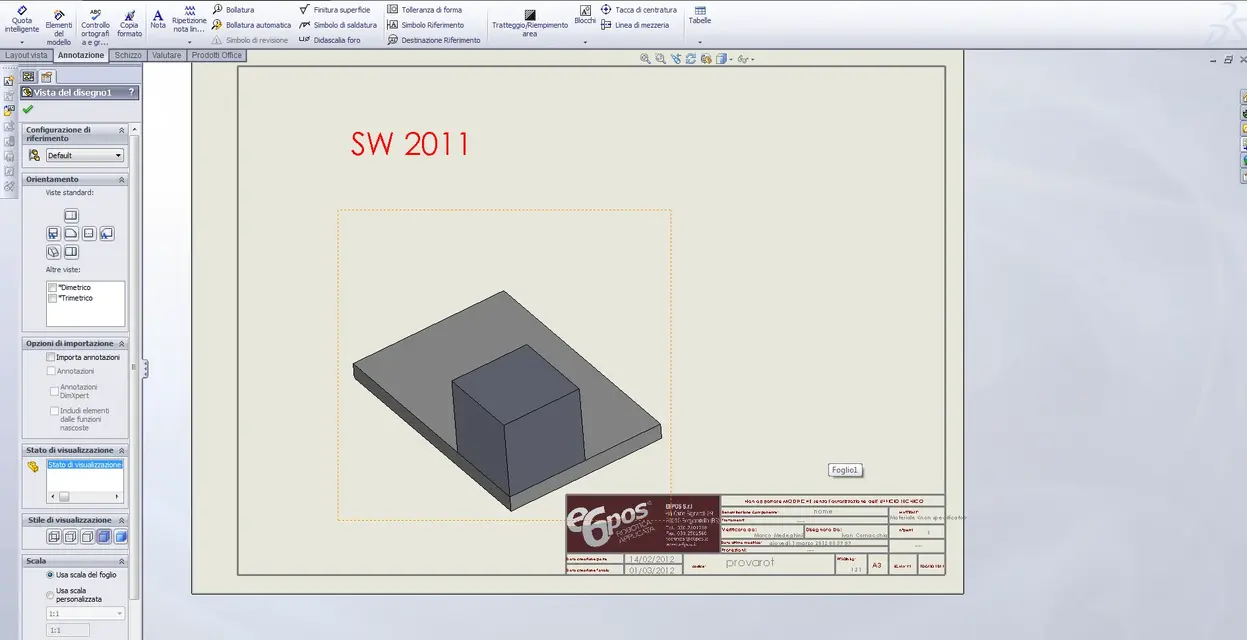
Task: Collapse Stato di visualizzazione section
Action: tap(122, 451)
